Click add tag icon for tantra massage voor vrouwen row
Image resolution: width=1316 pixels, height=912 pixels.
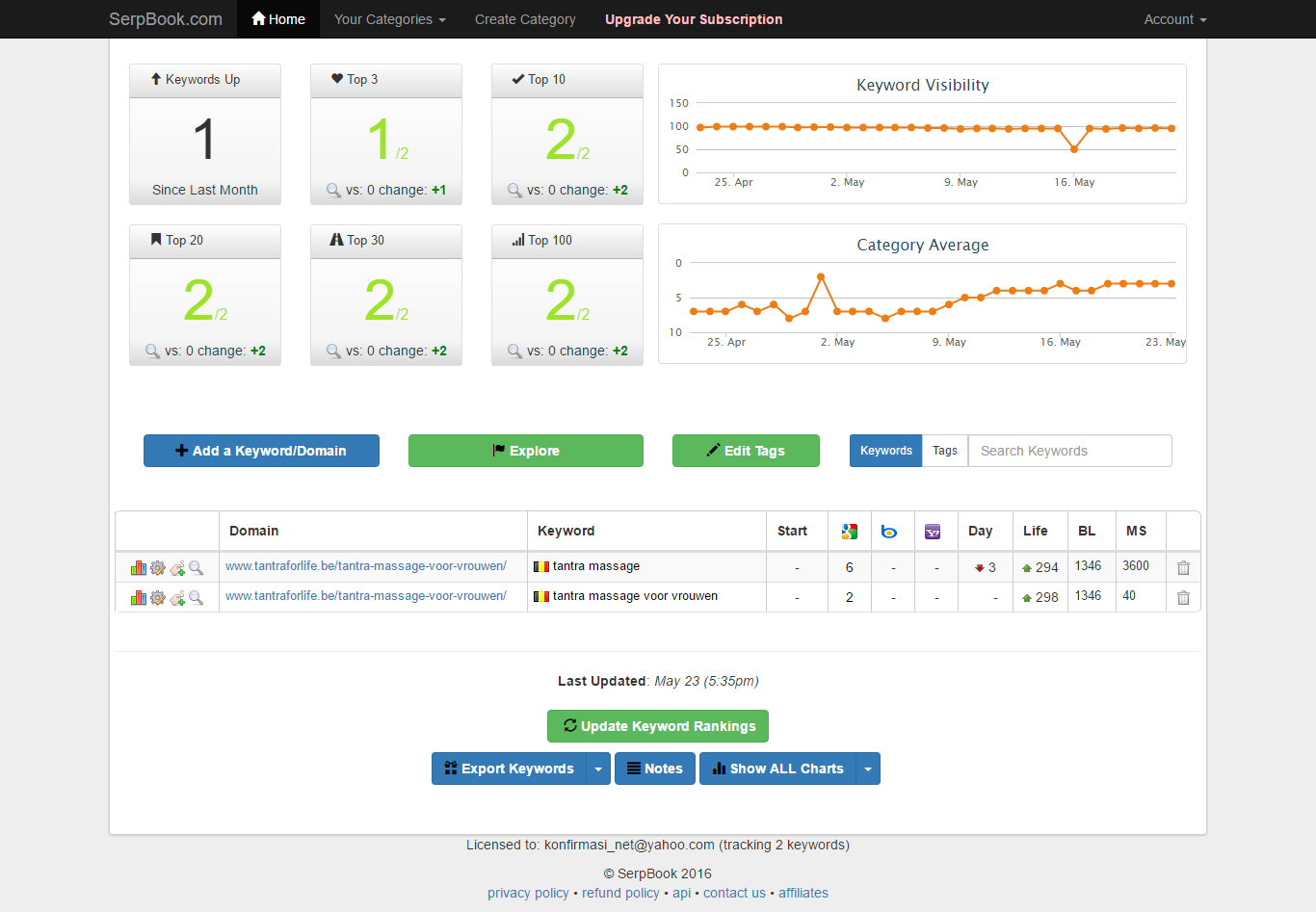[x=177, y=598]
